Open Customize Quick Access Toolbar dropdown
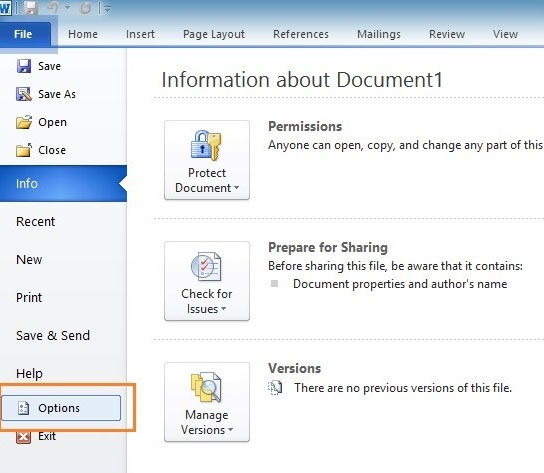Screen dimensions: 544x473 [x=107, y=8]
